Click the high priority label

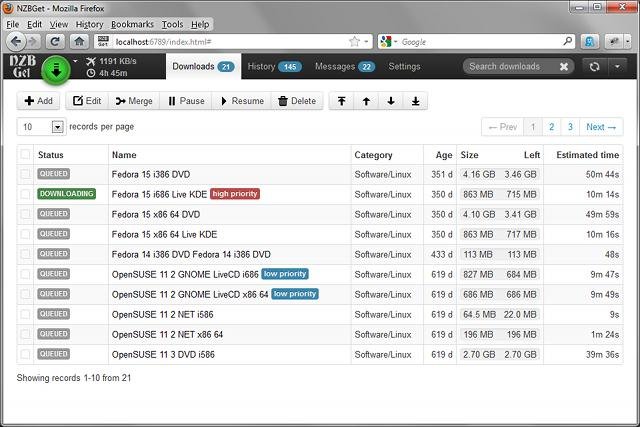235,194
